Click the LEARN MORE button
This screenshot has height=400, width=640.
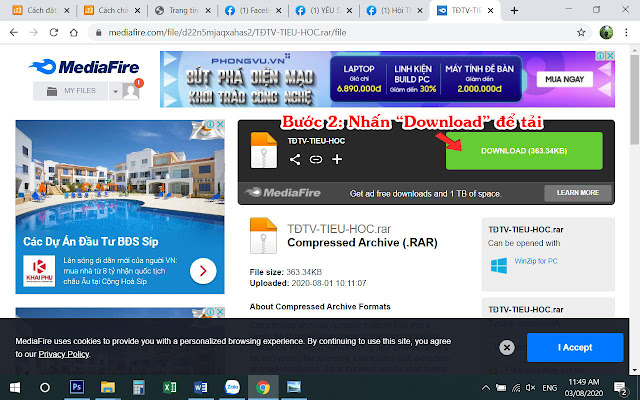[578, 193]
